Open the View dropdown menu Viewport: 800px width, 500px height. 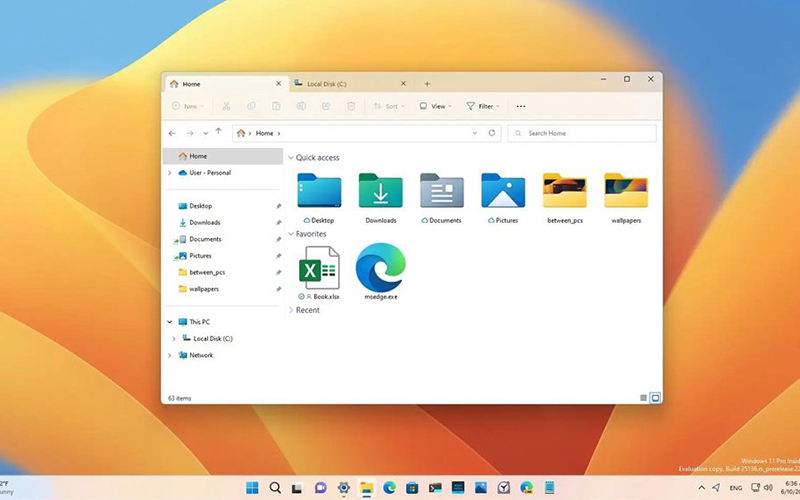(435, 106)
